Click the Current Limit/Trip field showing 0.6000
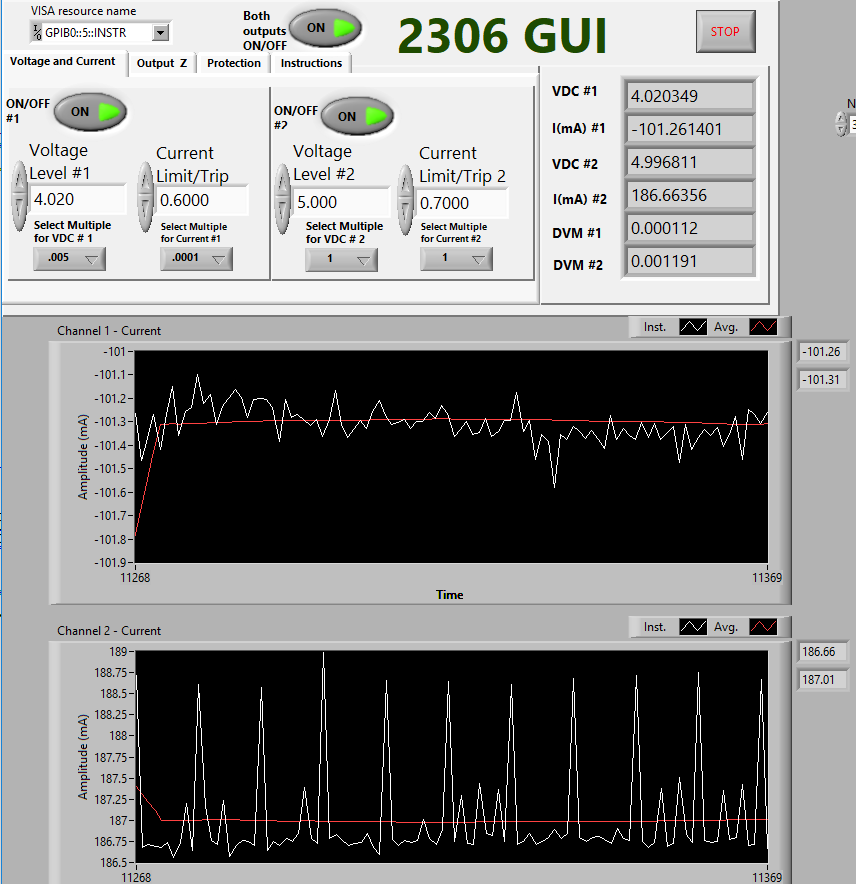Image resolution: width=856 pixels, height=884 pixels. pyautogui.click(x=202, y=201)
